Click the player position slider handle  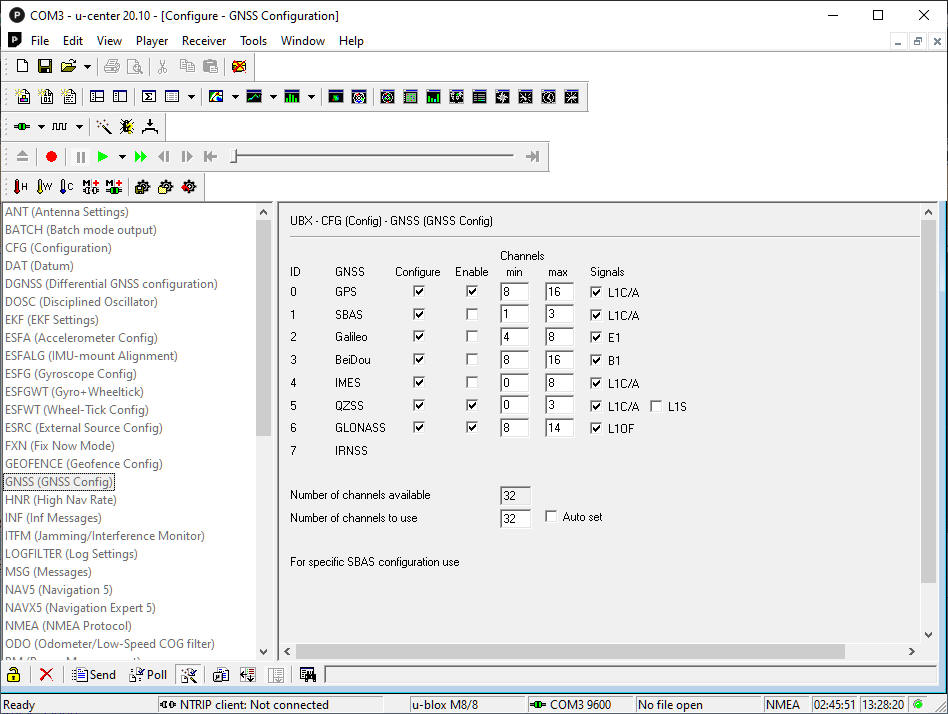(234, 157)
